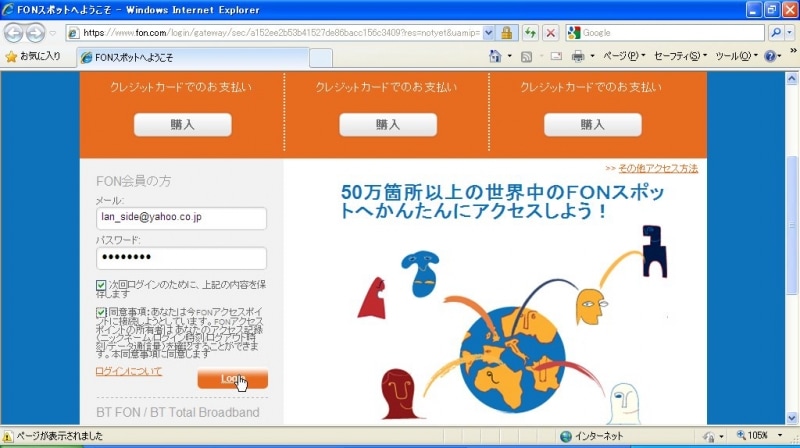
Task: Click the scrollbar down arrow
Action: coord(792,418)
